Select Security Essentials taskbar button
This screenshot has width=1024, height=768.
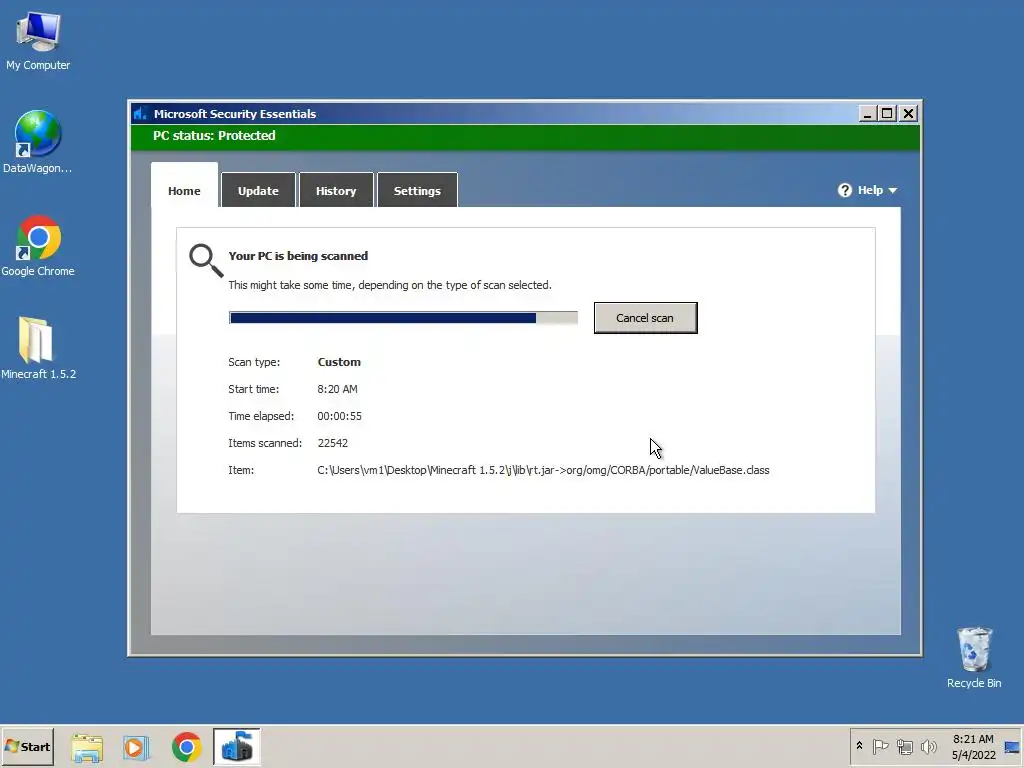(236, 747)
